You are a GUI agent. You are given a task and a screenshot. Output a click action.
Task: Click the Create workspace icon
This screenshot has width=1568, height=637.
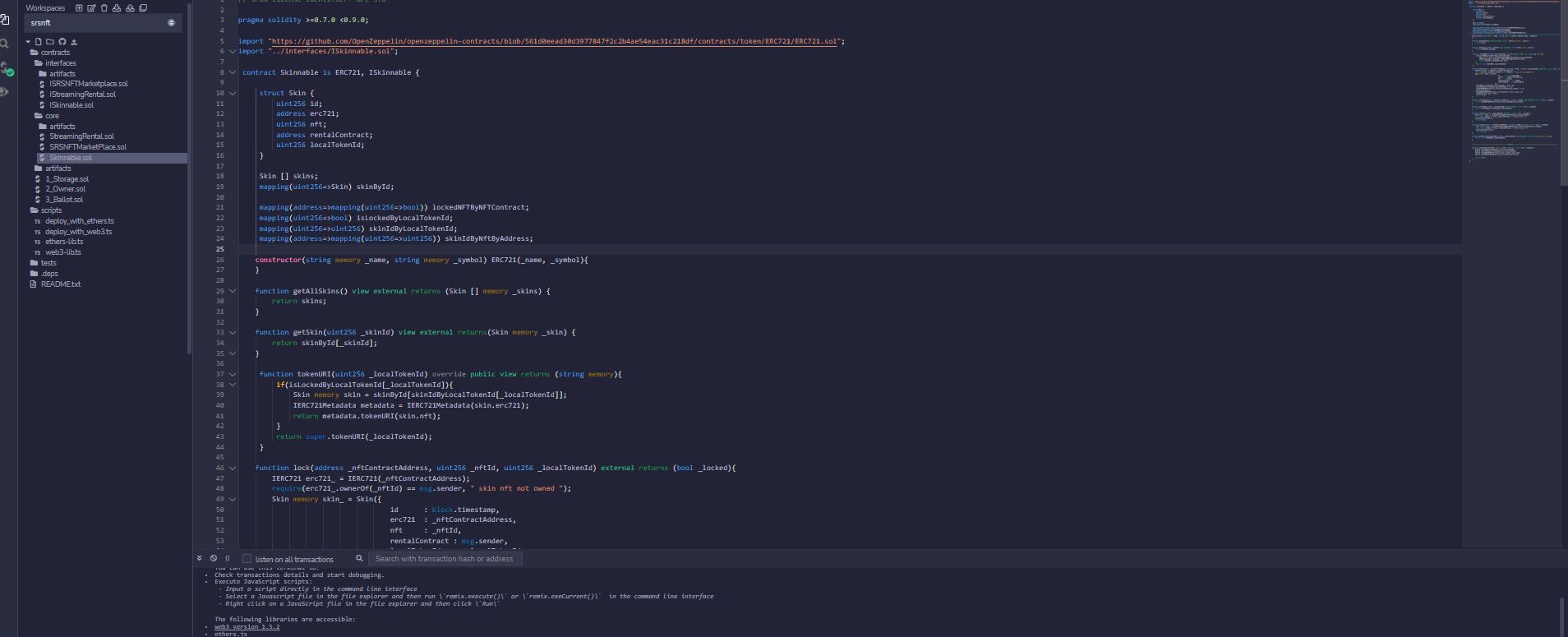click(x=79, y=8)
